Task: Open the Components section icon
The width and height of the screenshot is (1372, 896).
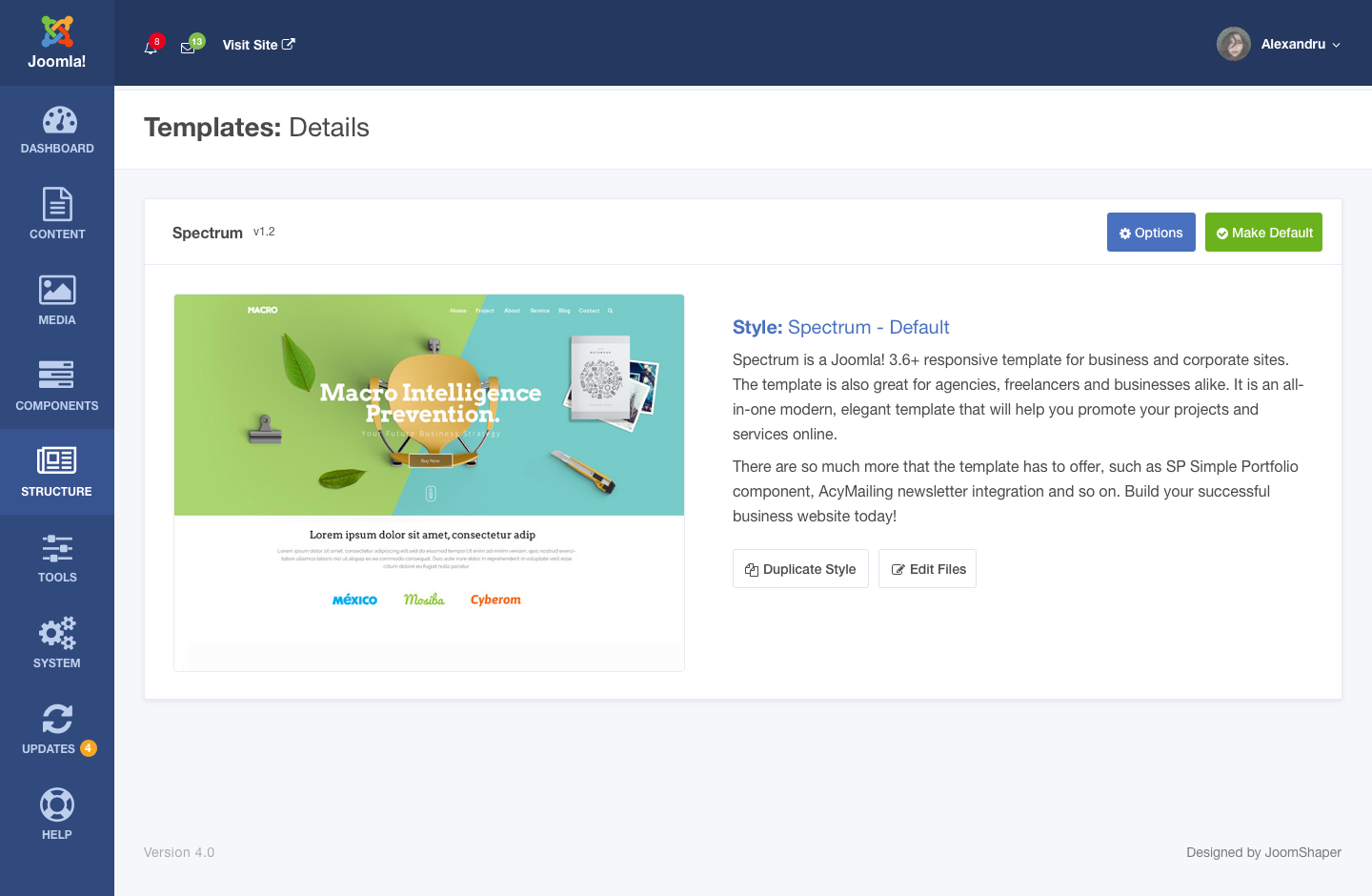Action: coord(57,376)
